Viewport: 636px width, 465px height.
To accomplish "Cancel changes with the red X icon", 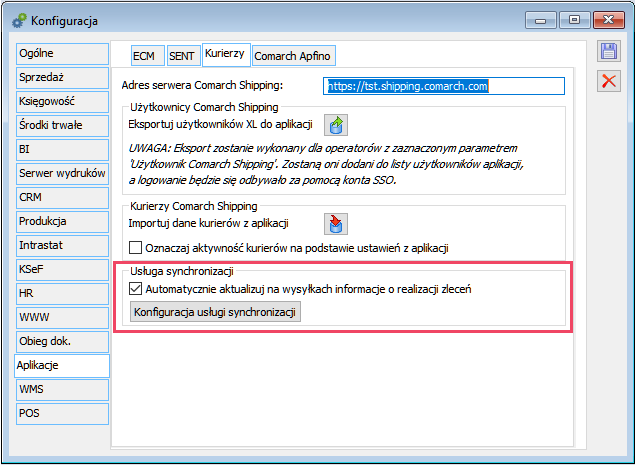I will [x=608, y=81].
